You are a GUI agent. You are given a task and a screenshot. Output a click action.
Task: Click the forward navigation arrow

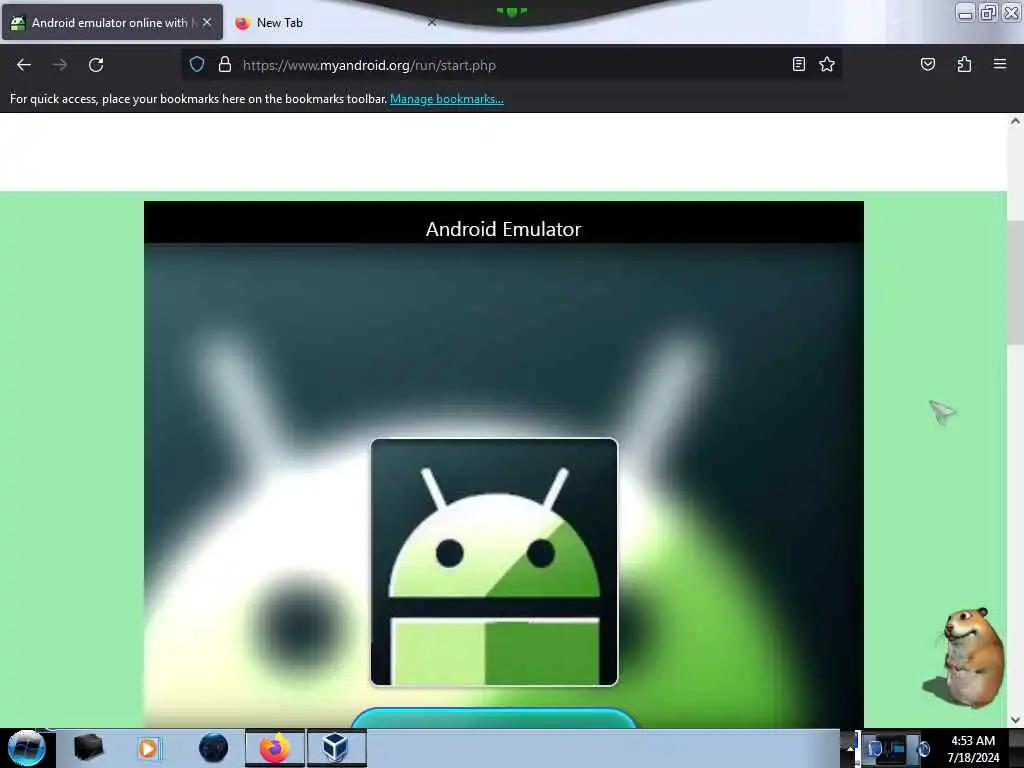(60, 65)
